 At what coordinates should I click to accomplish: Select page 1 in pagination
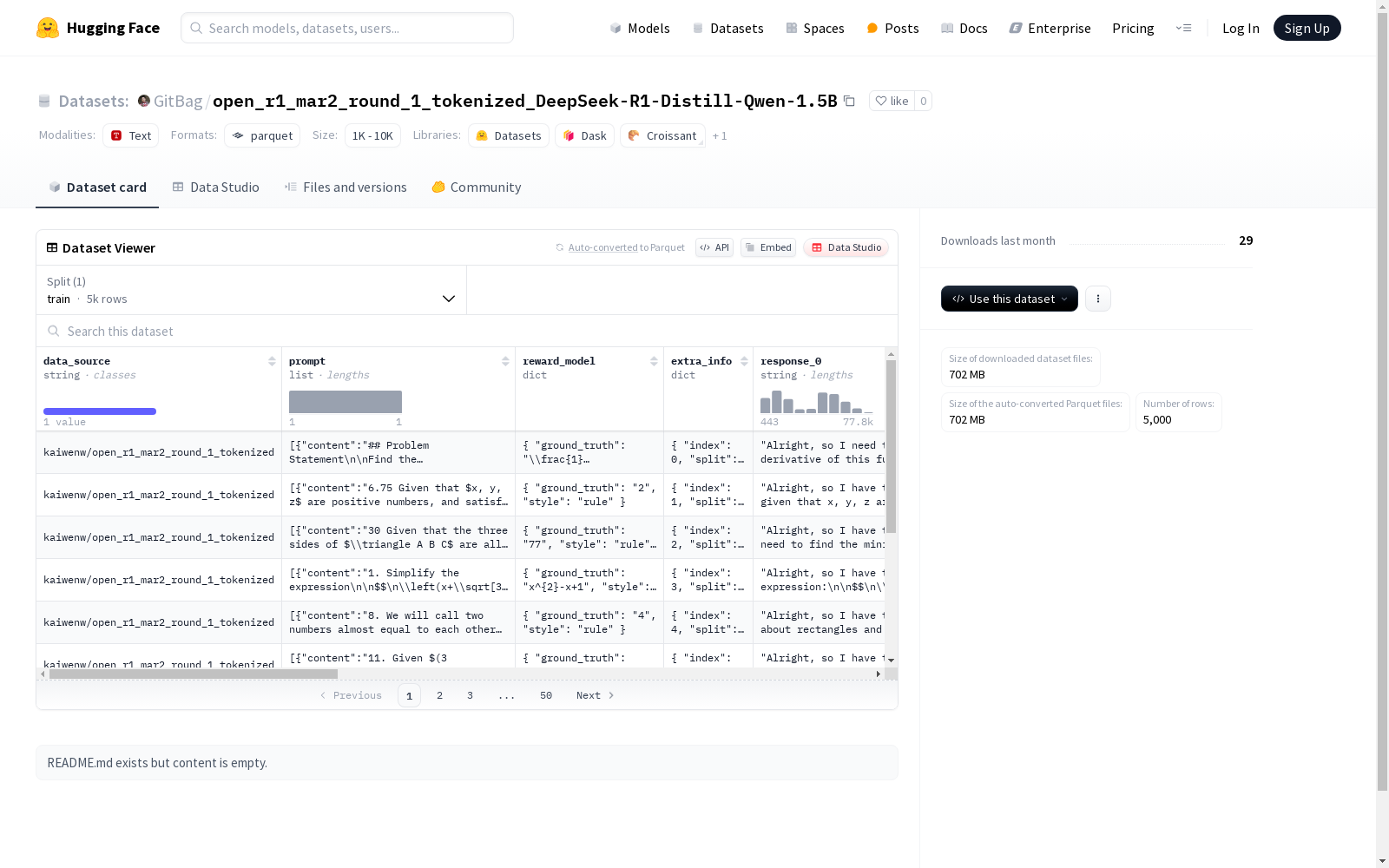[x=409, y=695]
